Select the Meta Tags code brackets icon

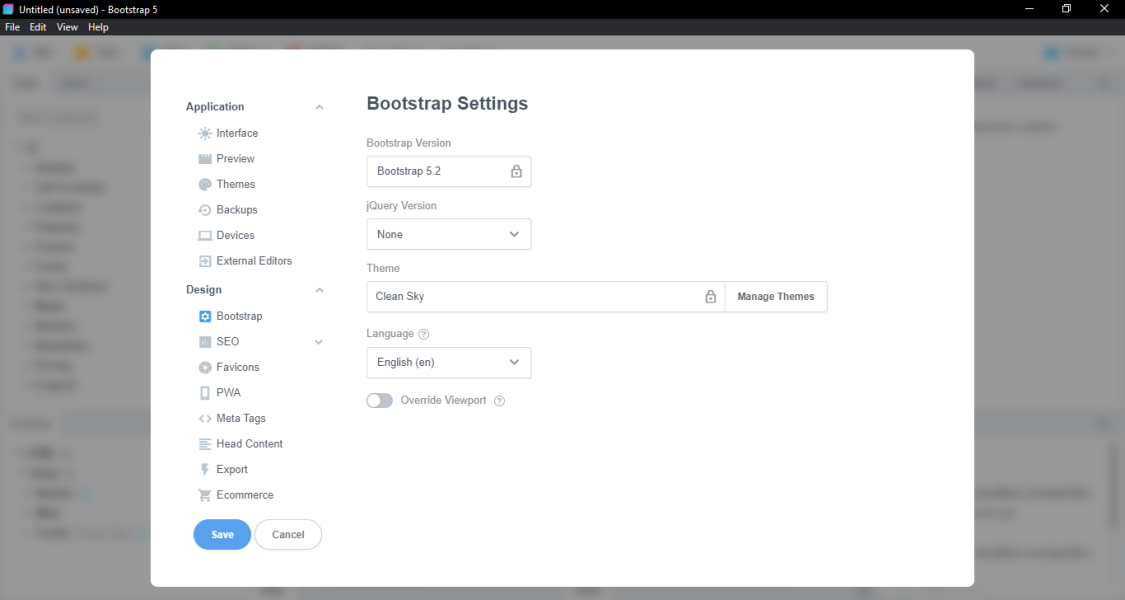tap(204, 418)
